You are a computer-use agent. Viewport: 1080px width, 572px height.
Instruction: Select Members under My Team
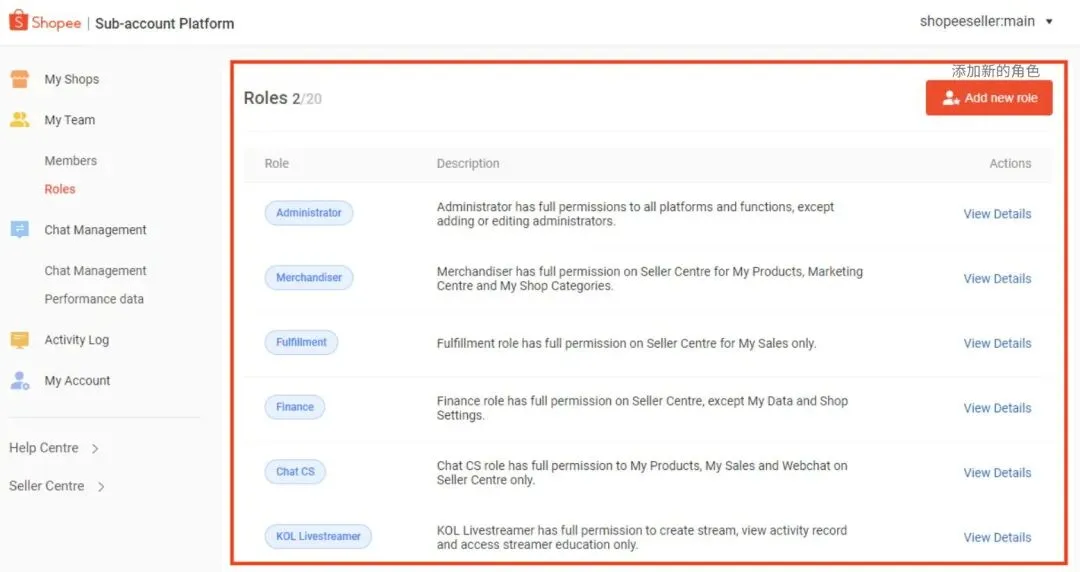[71, 161]
